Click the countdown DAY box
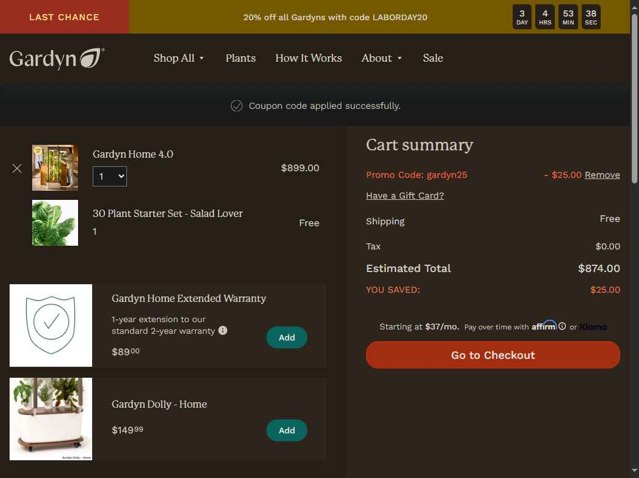The height and width of the screenshot is (478, 639). pos(522,17)
